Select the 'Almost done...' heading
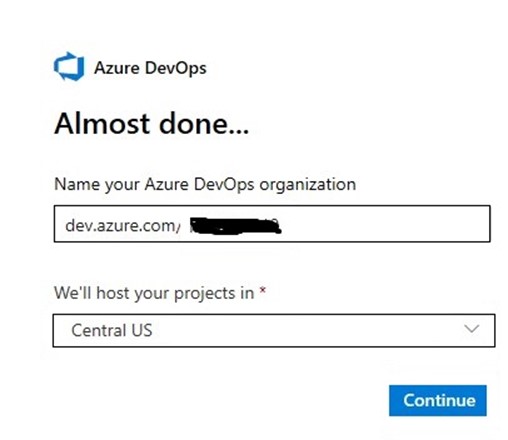508x440 pixels. tap(152, 124)
